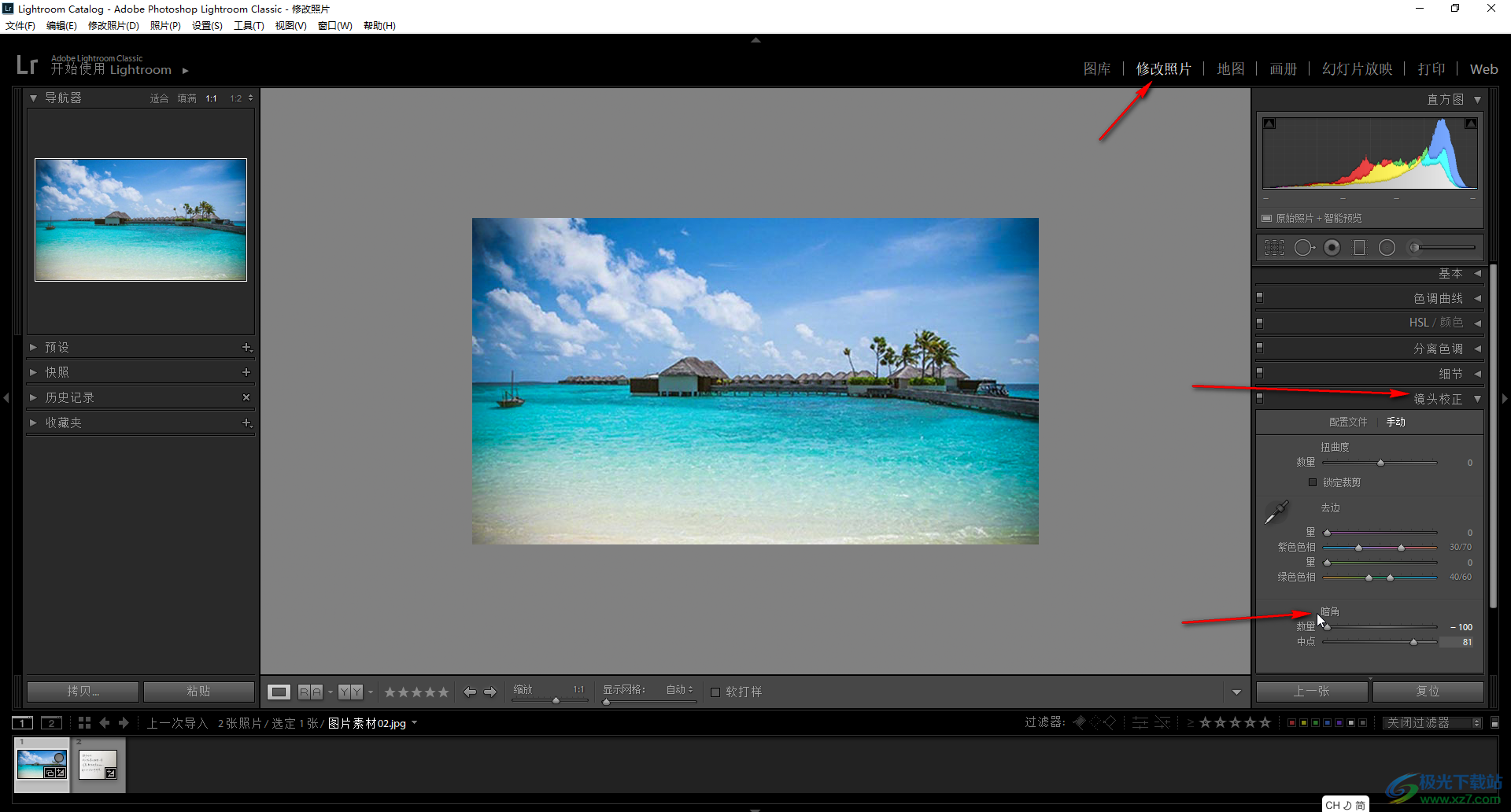Enable the Soft Proofing checkbox
This screenshot has height=812, width=1511.
(715, 692)
